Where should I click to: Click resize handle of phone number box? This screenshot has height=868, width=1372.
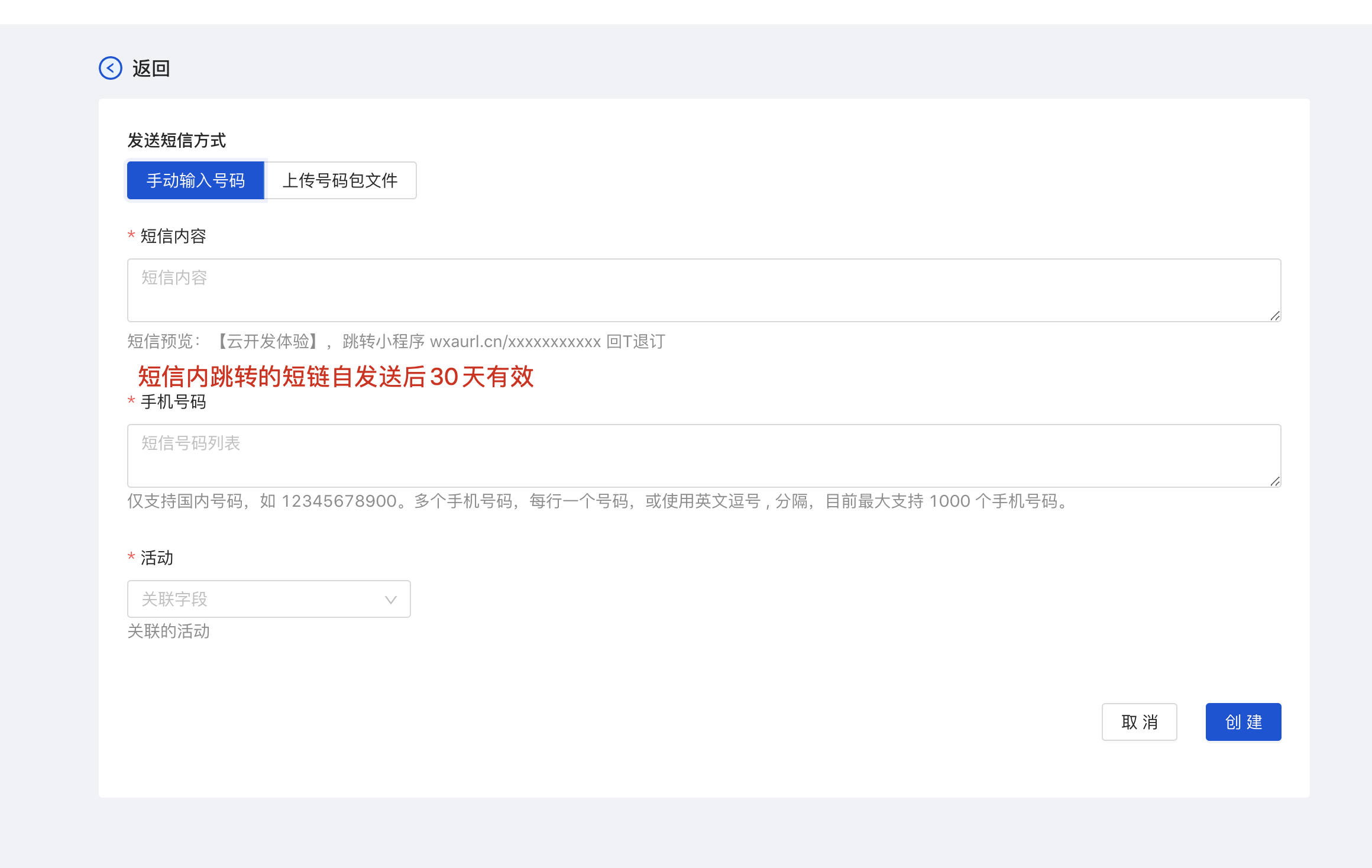1275,481
